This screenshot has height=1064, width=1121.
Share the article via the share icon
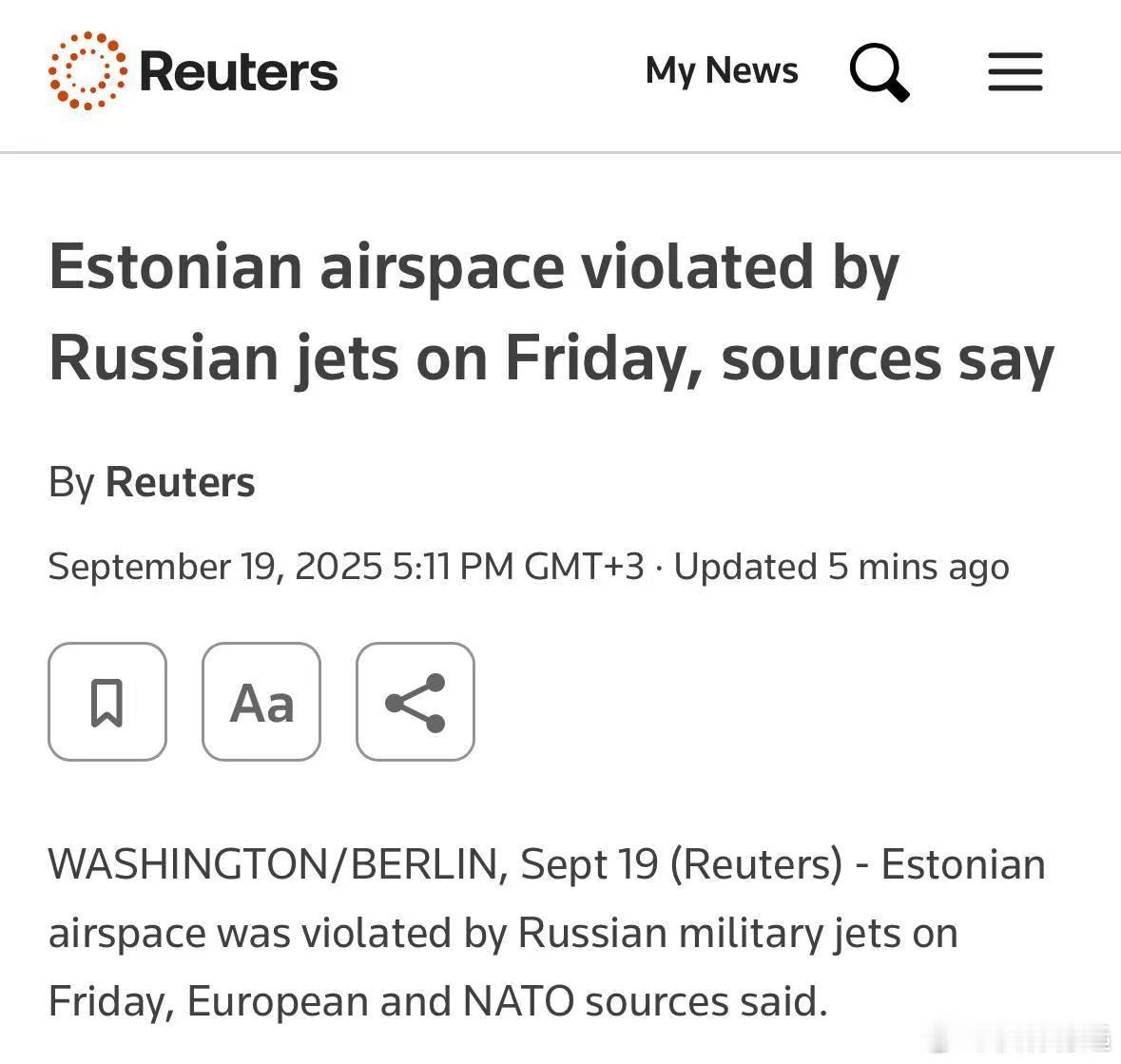click(416, 702)
